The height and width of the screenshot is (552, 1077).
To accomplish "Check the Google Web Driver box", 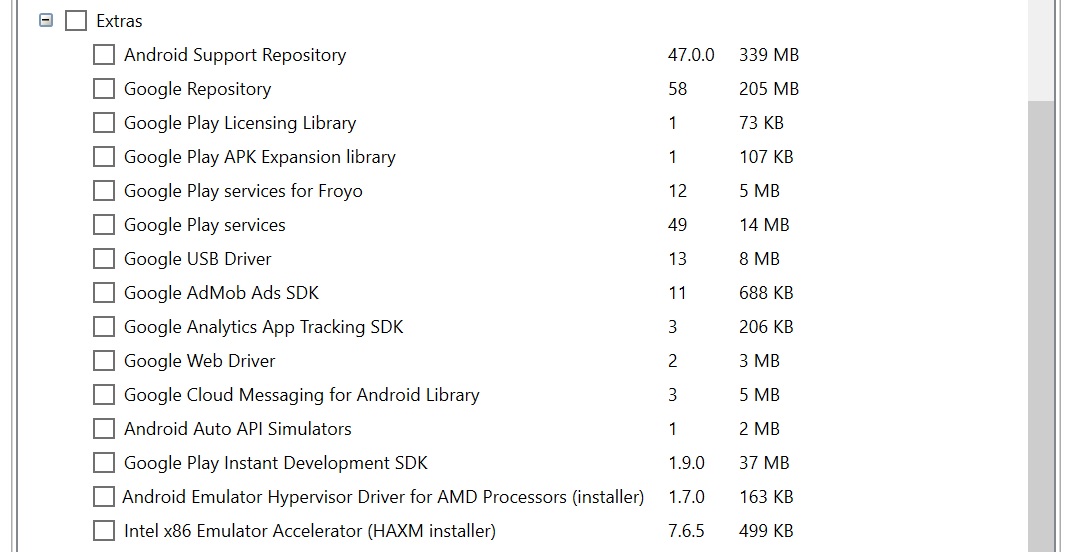I will [x=104, y=360].
